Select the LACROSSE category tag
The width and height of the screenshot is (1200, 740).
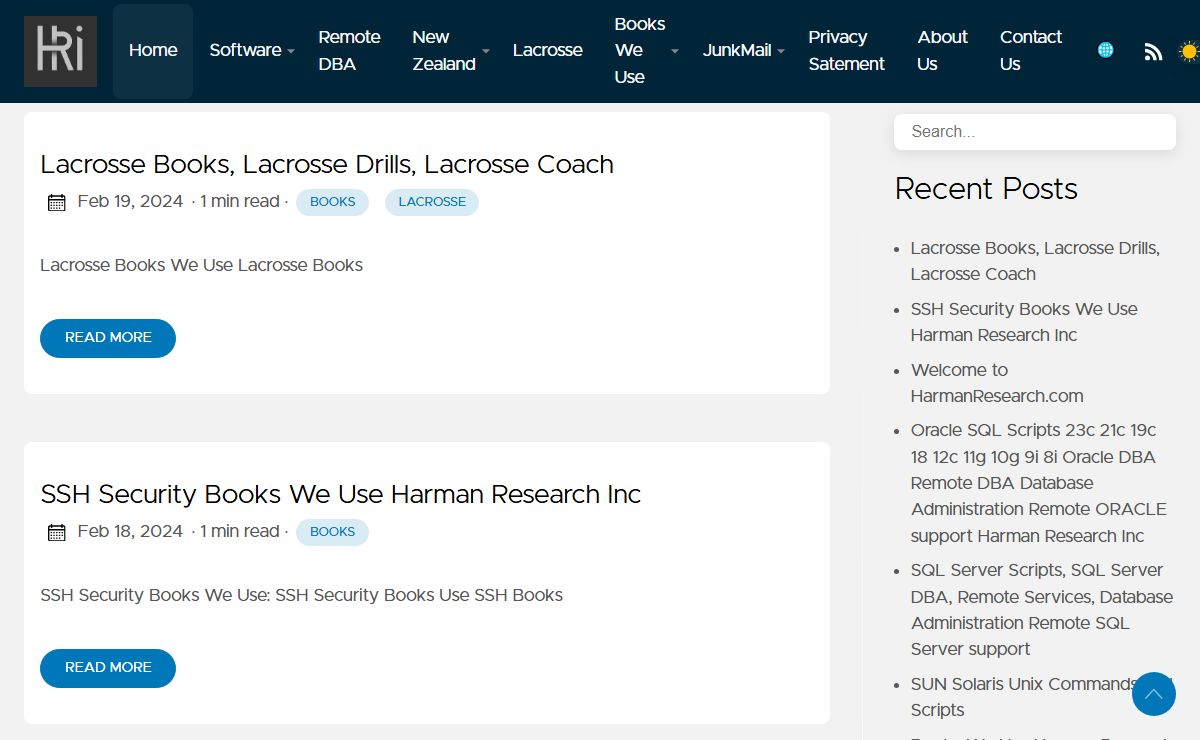(432, 202)
